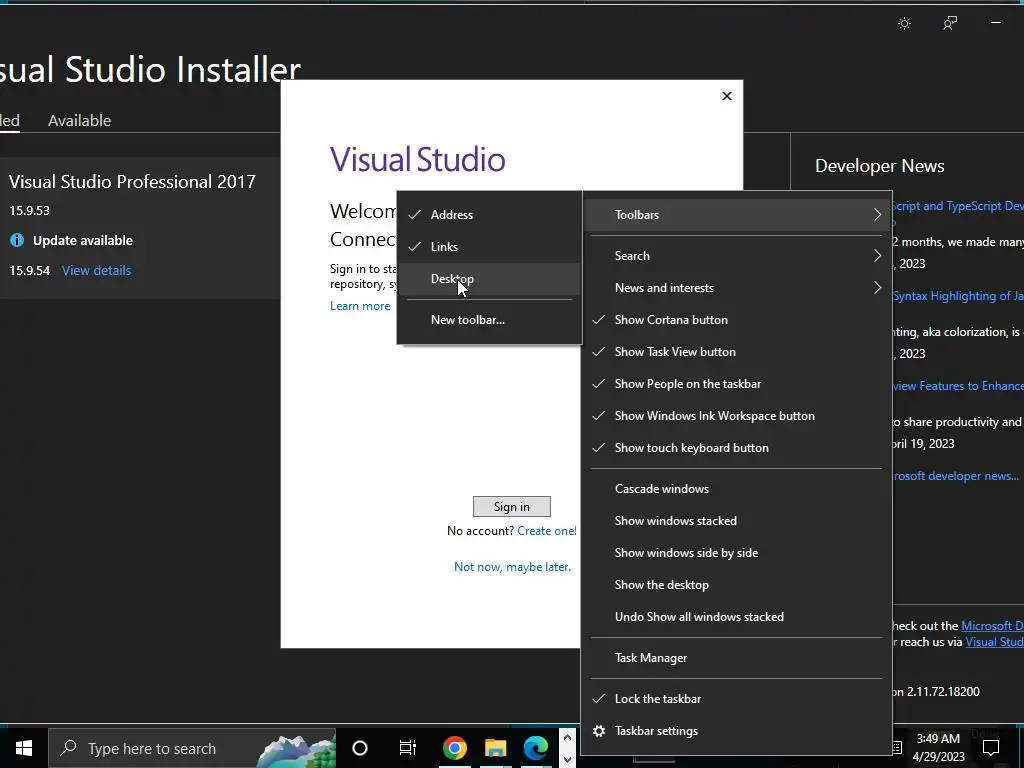Open Taskbar settings
This screenshot has height=768, width=1024.
737,731
